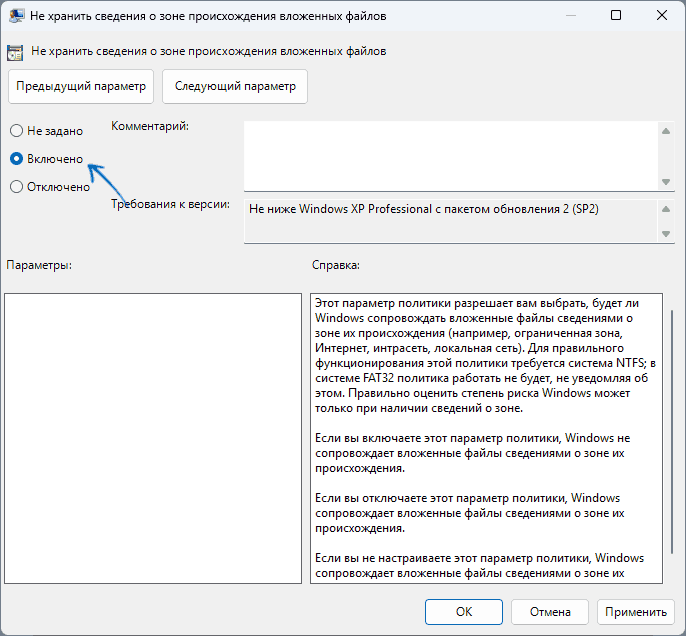Click the Комментарий box scroll-up arrow
The image size is (686, 636).
click(x=666, y=131)
